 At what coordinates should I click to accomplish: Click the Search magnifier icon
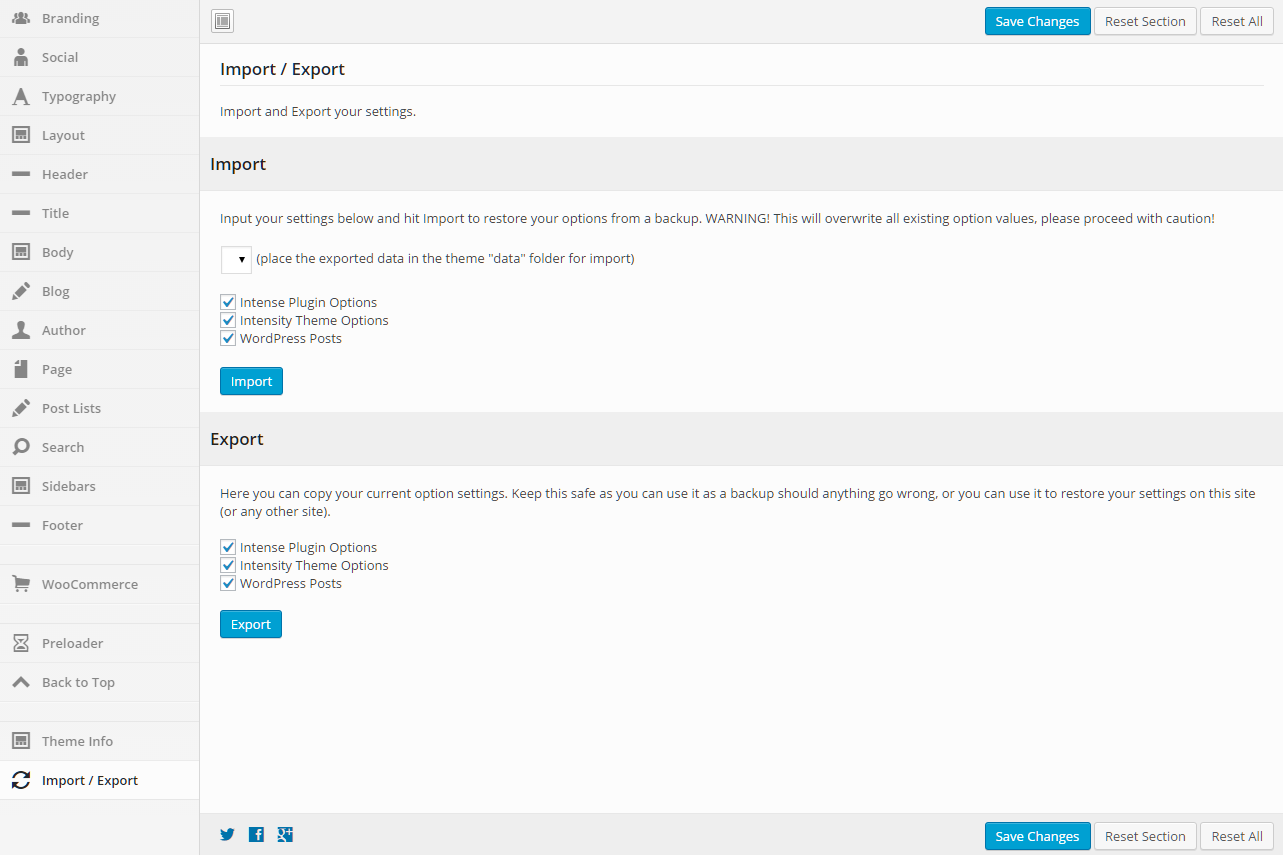(x=21, y=447)
